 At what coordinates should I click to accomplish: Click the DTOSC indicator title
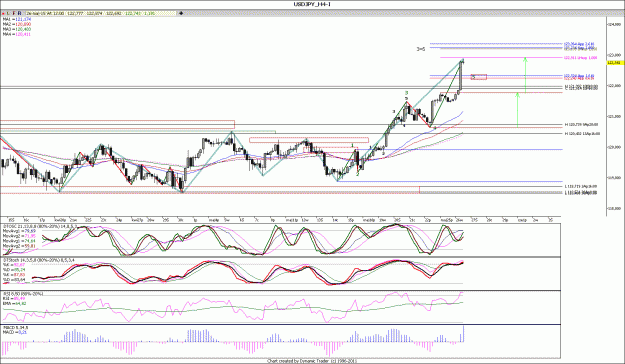[x=39, y=226]
